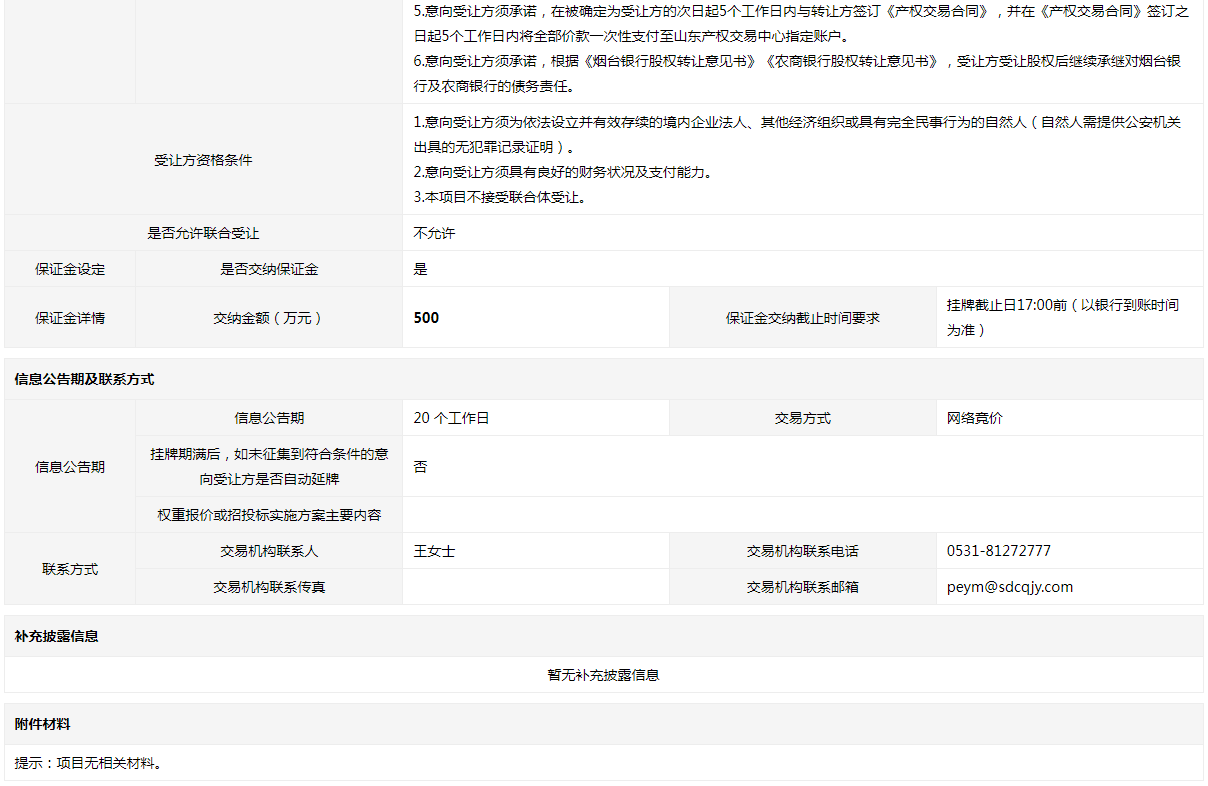Viewport: 1208px width, 786px height.
Task: Click the 是否允许联合受让 label
Action: [203, 233]
